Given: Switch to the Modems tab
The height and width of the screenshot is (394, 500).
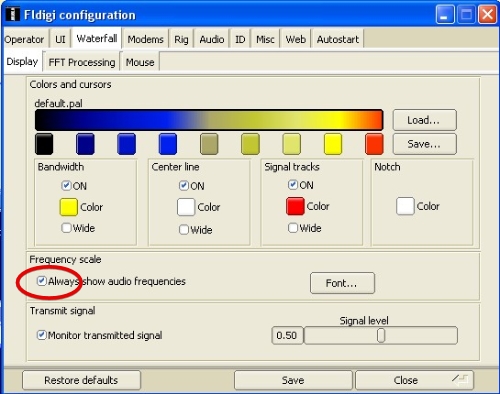Looking at the screenshot, I should tap(145, 39).
